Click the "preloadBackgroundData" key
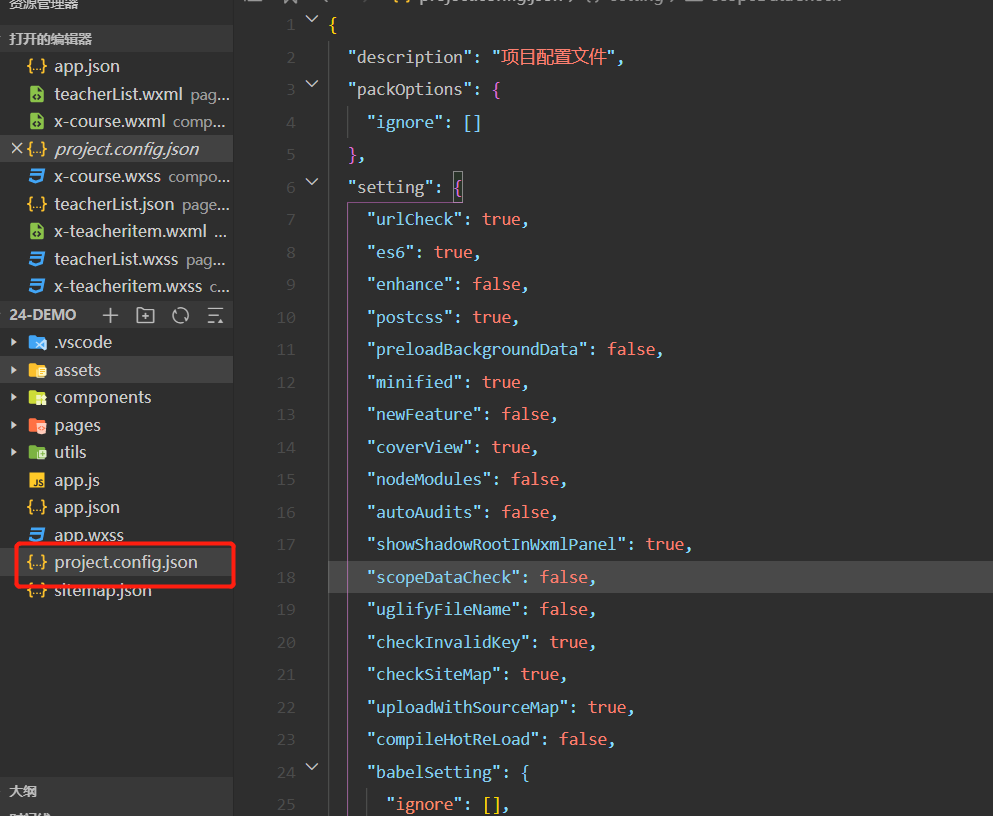This screenshot has width=993, height=816. tap(478, 349)
